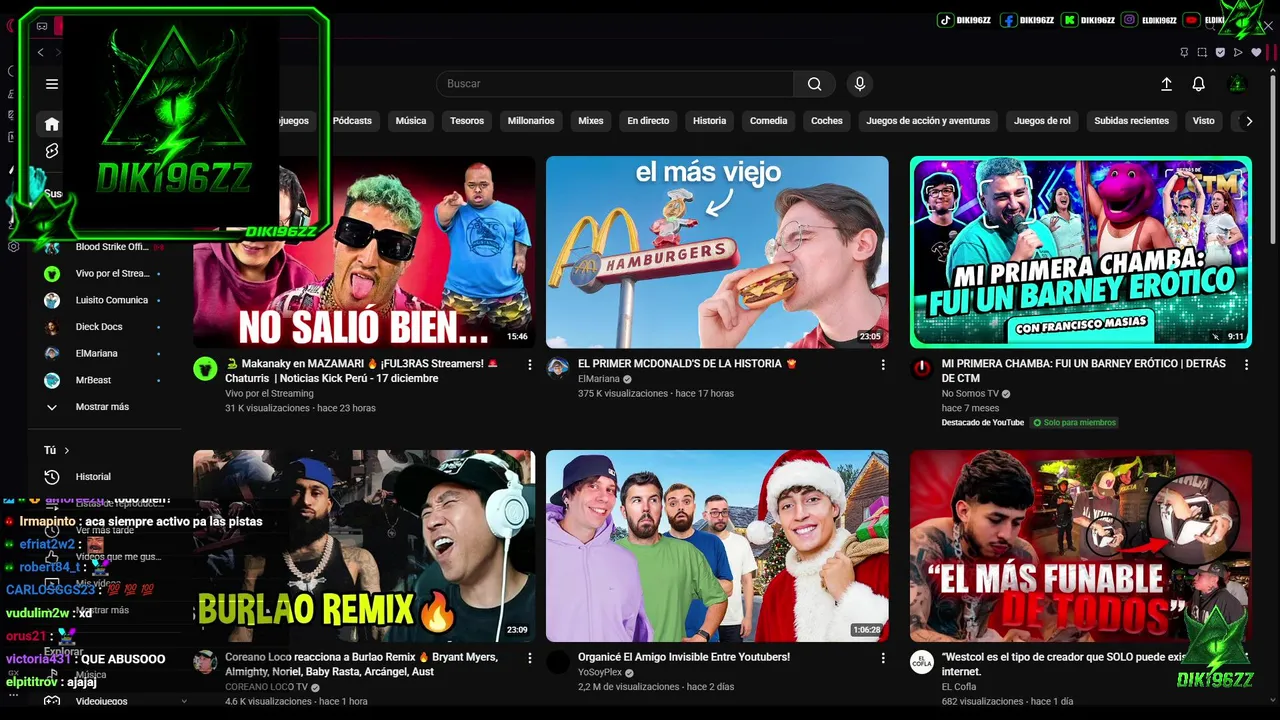The height and width of the screenshot is (720, 1280).
Task: Click the browser pin icon in address bar
Action: (x=1184, y=52)
